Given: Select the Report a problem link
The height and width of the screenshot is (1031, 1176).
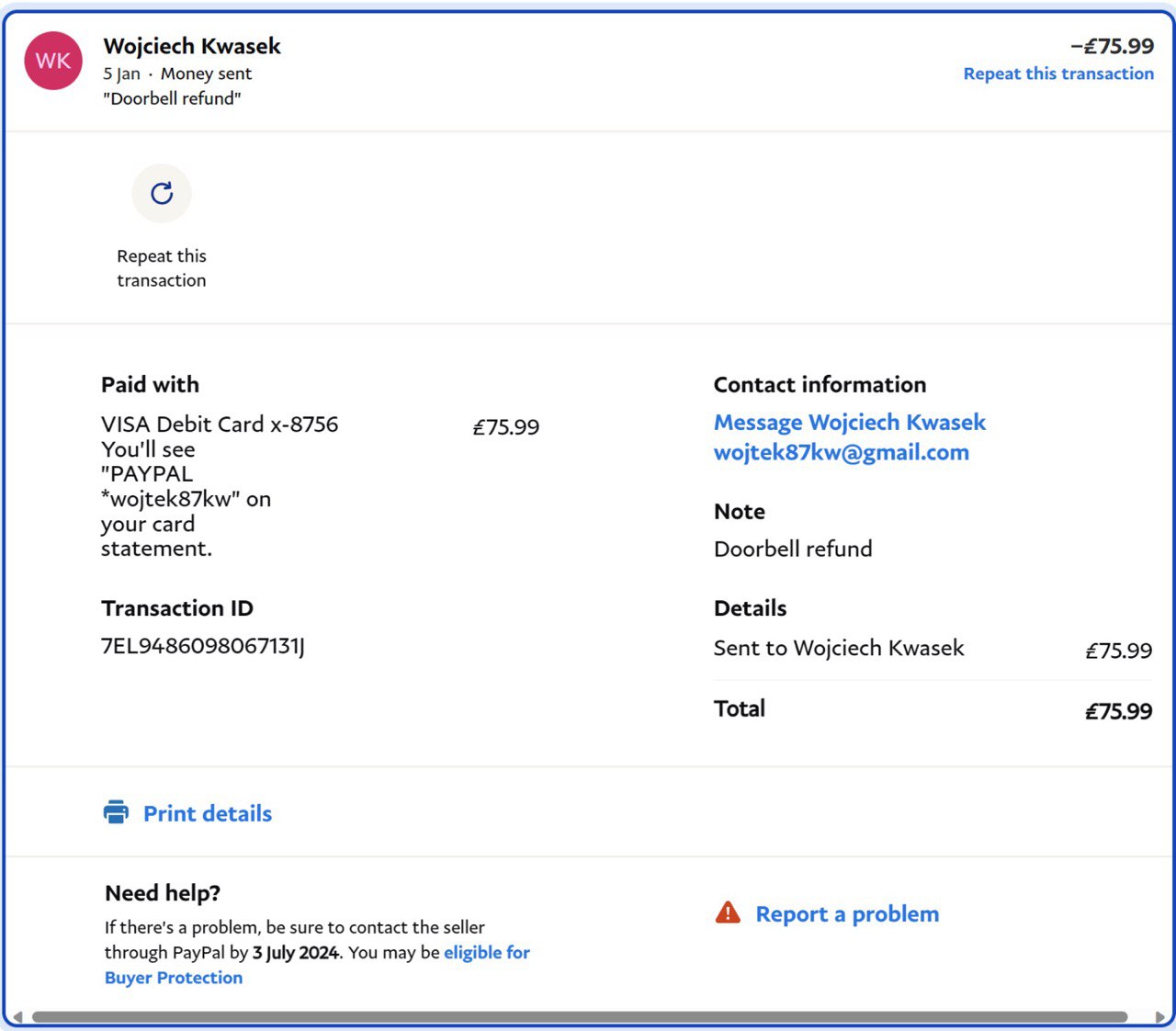Looking at the screenshot, I should tap(847, 914).
